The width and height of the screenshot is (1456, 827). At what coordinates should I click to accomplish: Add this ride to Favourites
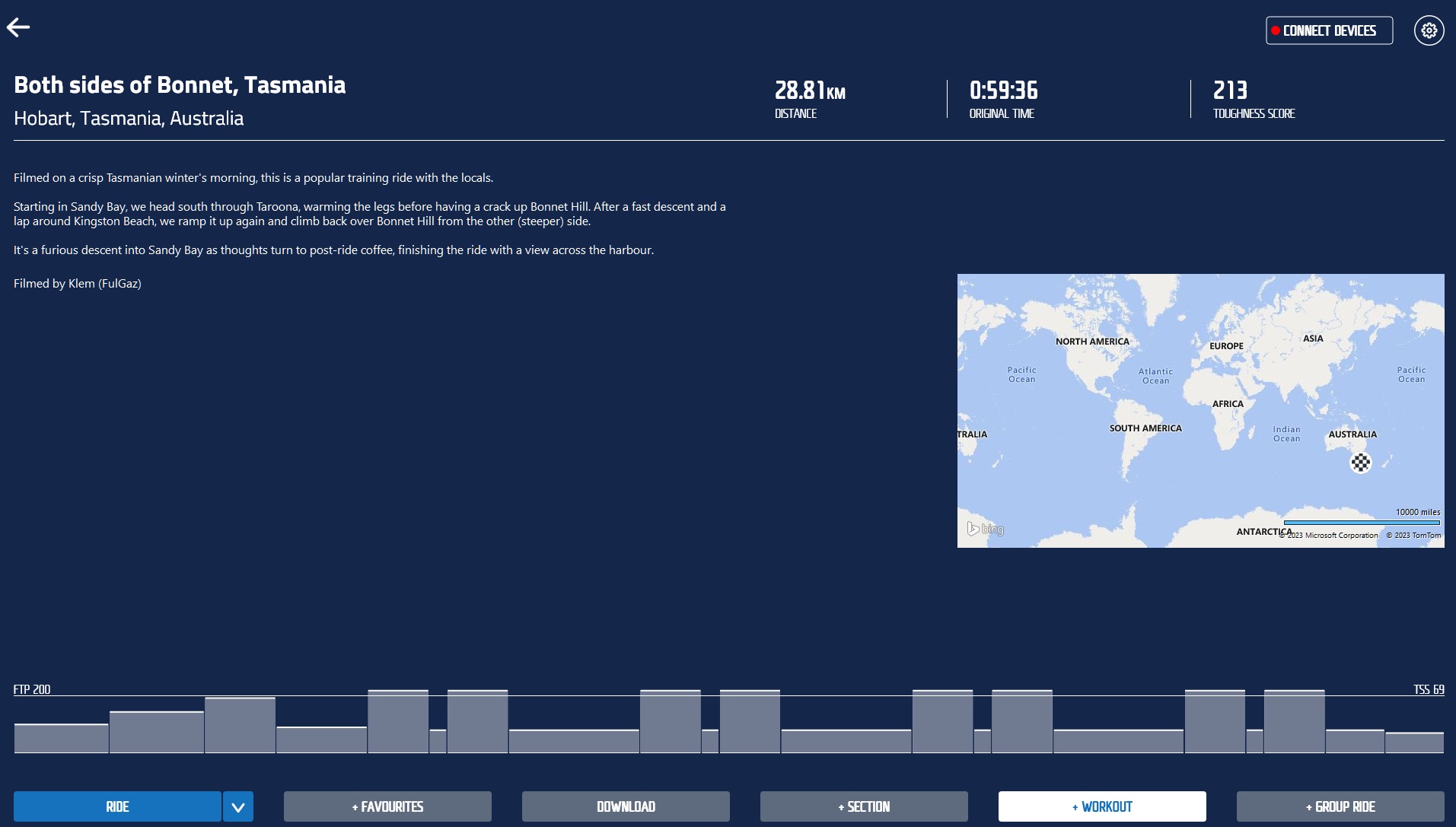(x=387, y=806)
